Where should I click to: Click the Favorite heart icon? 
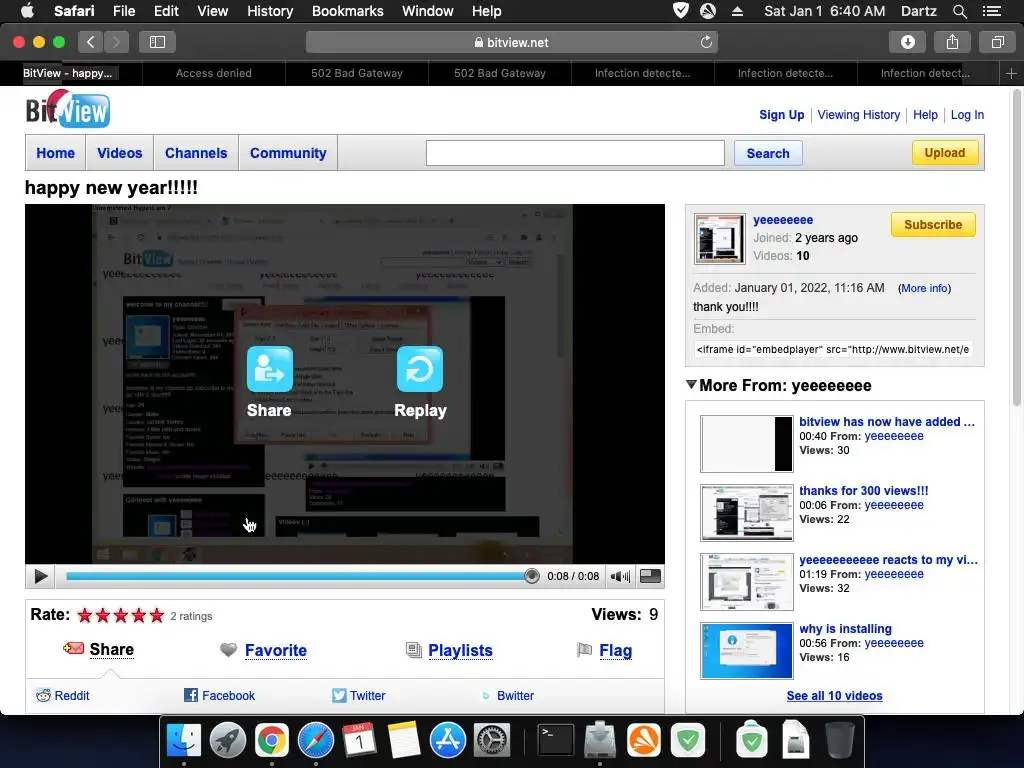click(x=228, y=650)
